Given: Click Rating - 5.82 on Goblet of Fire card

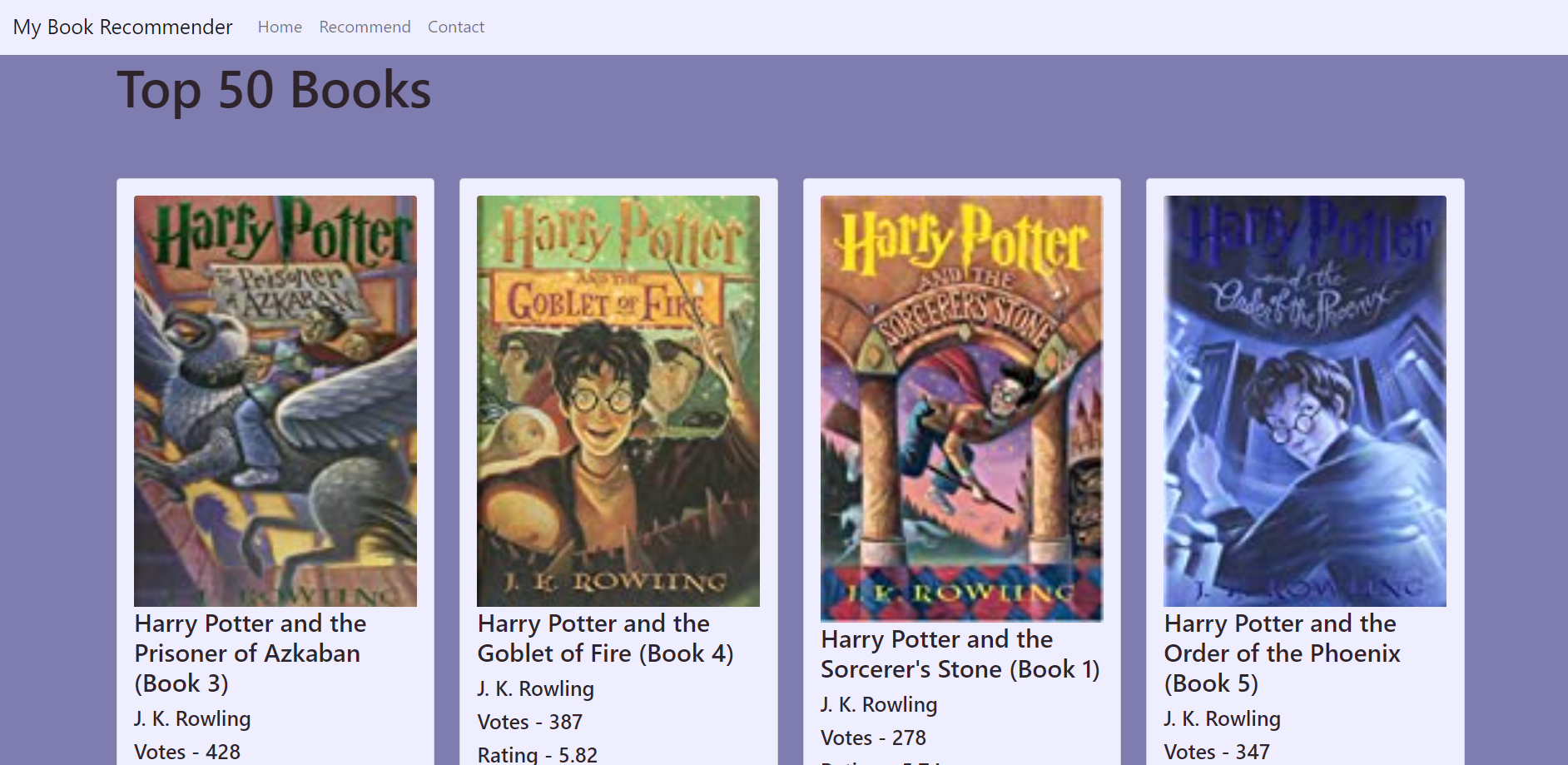Looking at the screenshot, I should click(537, 754).
